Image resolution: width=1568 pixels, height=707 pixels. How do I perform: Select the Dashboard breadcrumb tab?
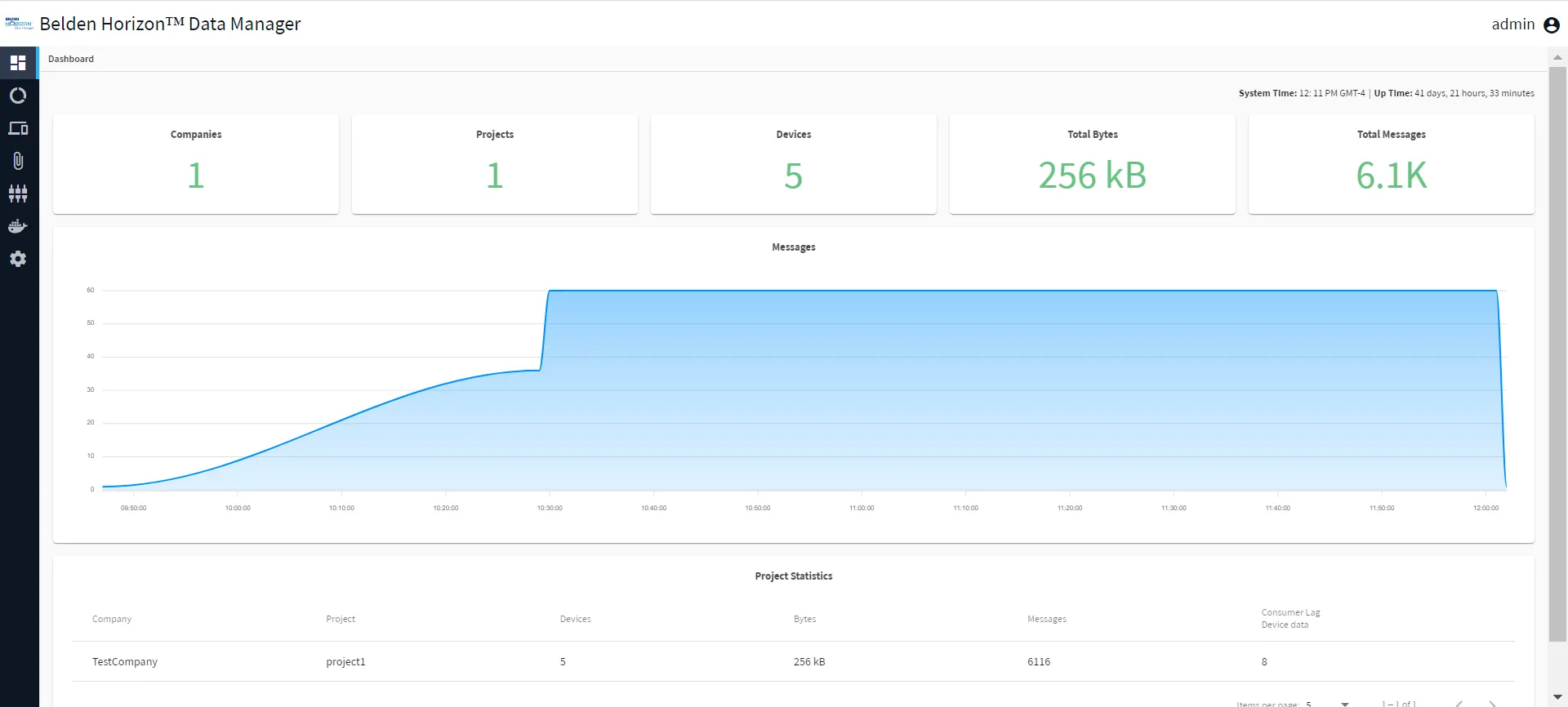(71, 59)
